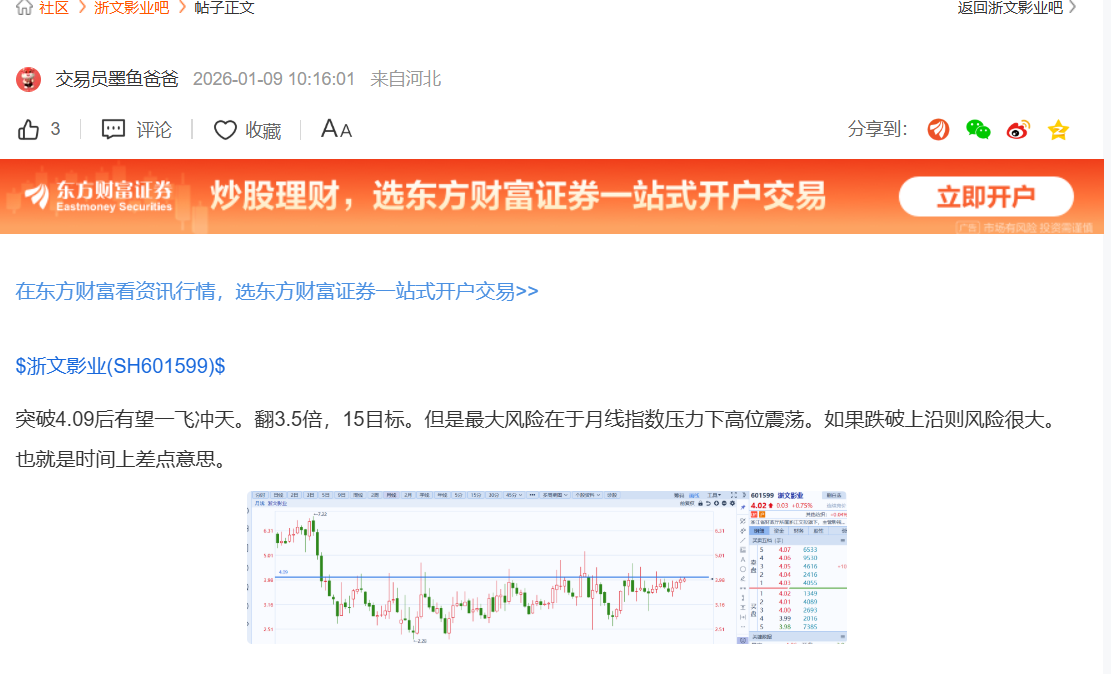Click the 立即开户 button in banner
This screenshot has height=674, width=1111.
(x=986, y=196)
